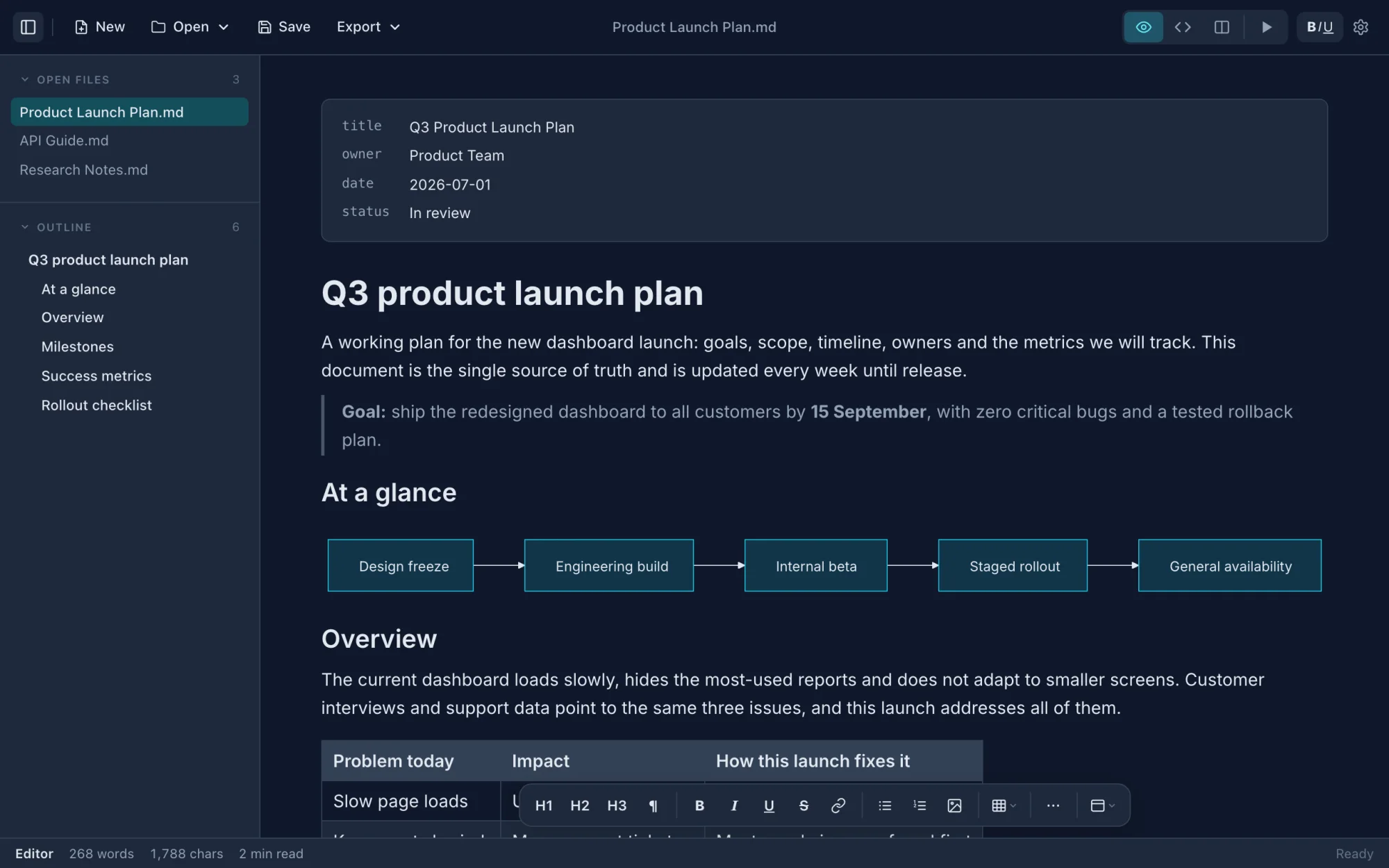Screen dimensions: 1389x868
Task: Save the current document
Action: coord(284,27)
